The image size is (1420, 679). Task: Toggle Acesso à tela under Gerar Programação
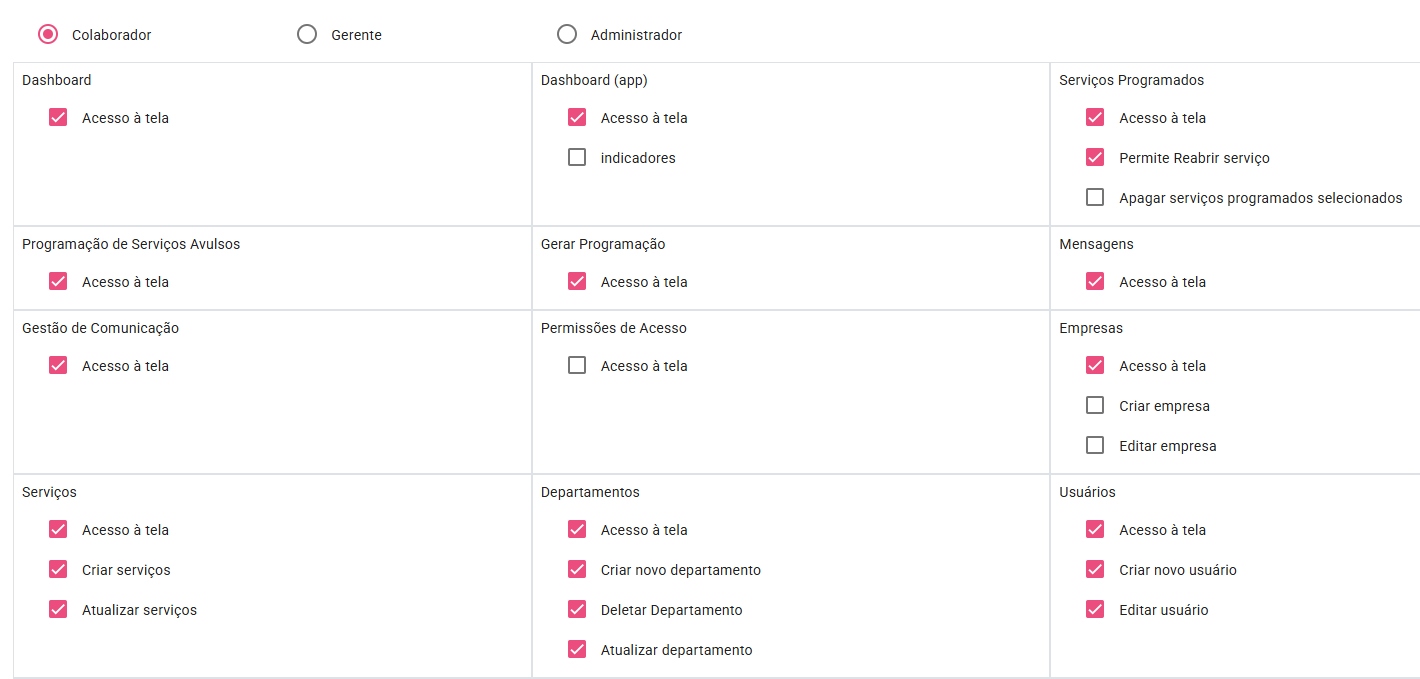pyautogui.click(x=577, y=281)
